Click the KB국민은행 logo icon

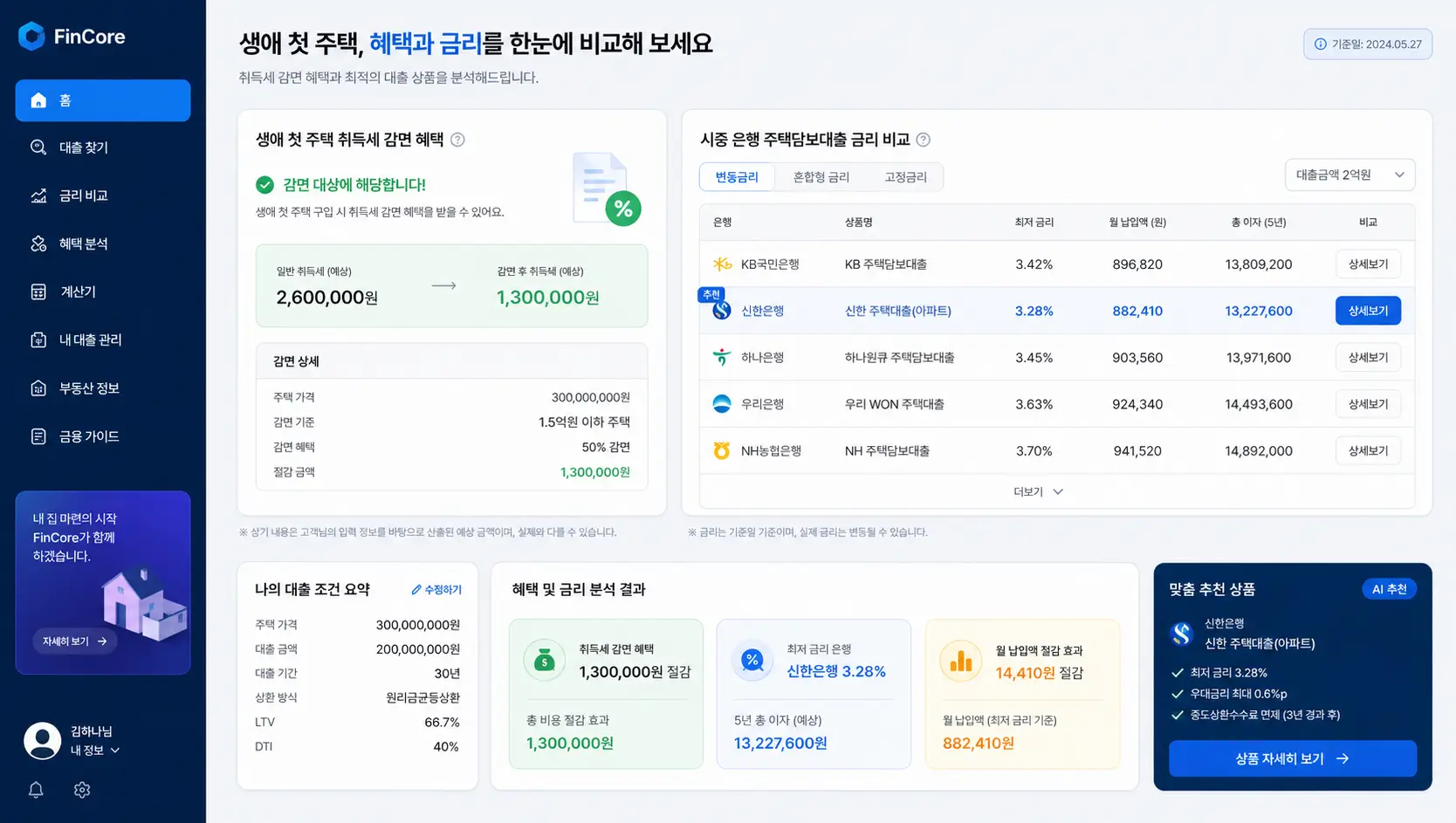coord(722,264)
